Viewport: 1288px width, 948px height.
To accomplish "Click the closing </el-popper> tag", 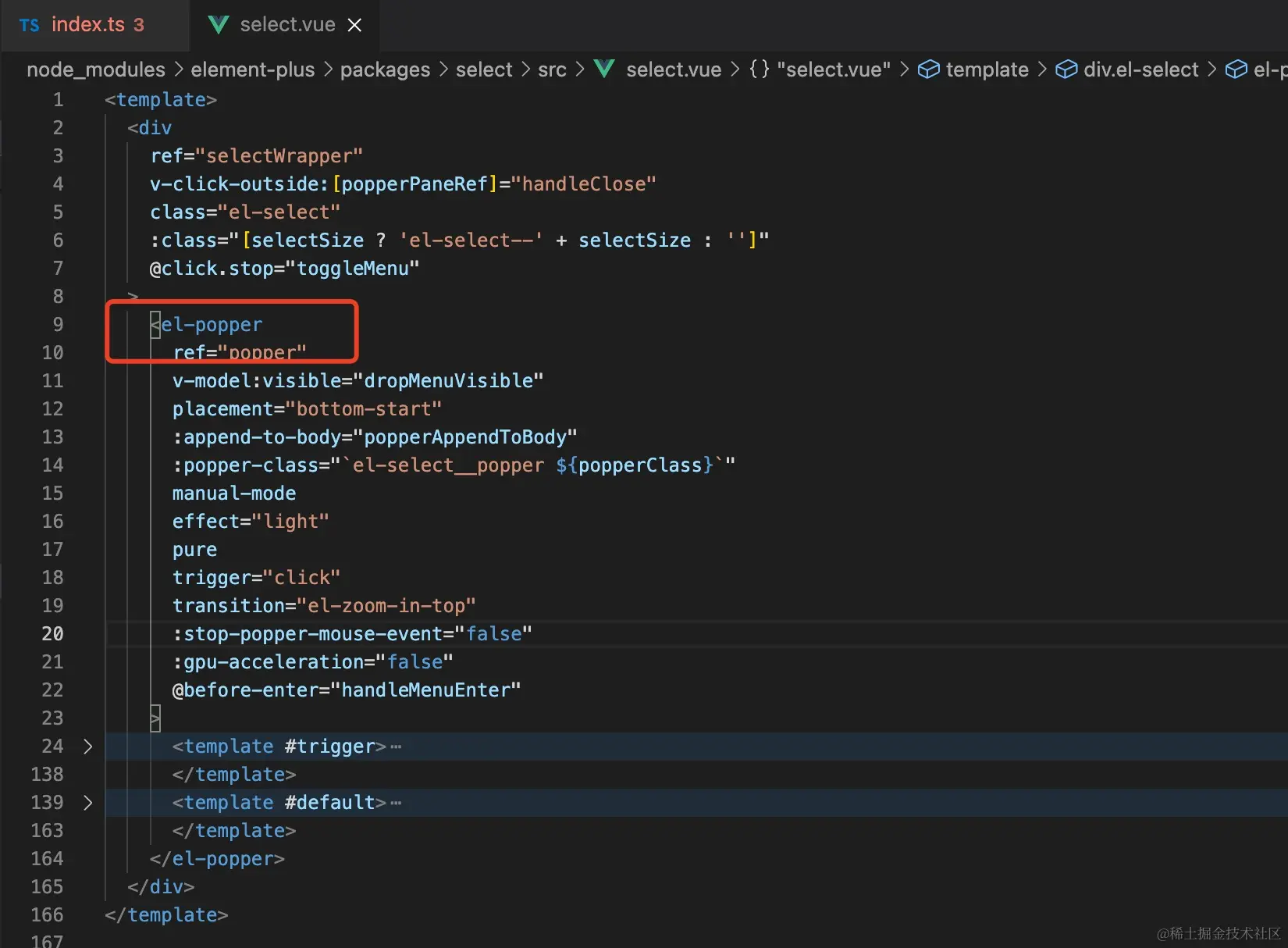I will pyautogui.click(x=217, y=859).
